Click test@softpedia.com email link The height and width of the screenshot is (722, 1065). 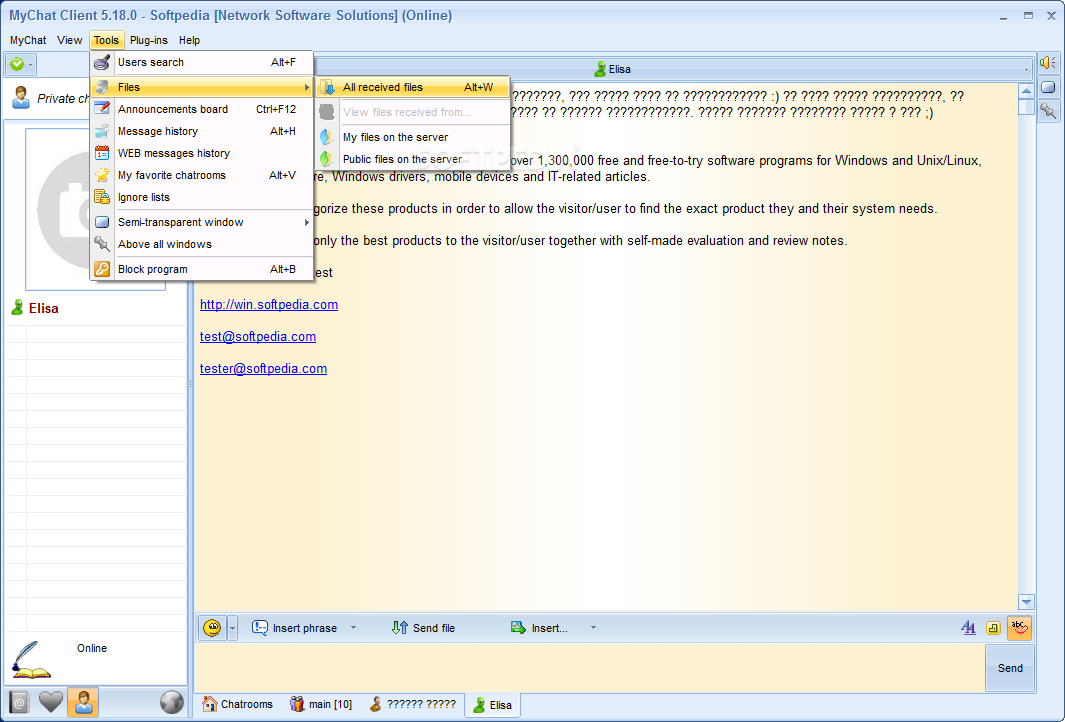[x=258, y=336]
